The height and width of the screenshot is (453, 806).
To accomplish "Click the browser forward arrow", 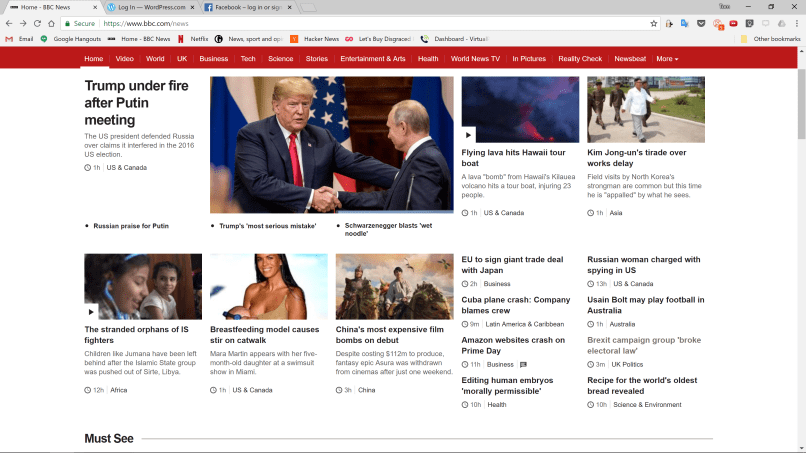I will point(23,24).
